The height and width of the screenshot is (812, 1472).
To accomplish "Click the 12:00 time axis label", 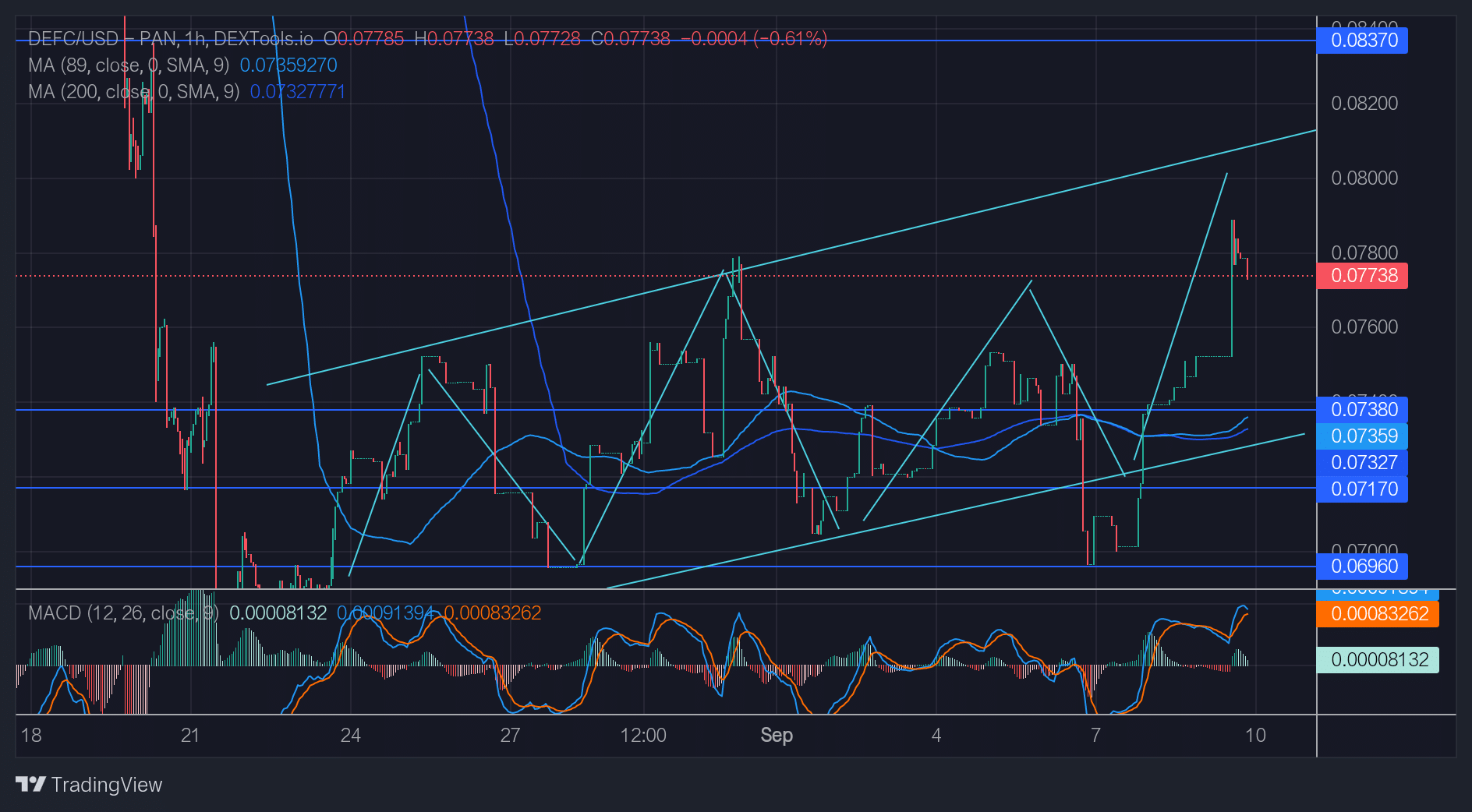I will (x=643, y=735).
